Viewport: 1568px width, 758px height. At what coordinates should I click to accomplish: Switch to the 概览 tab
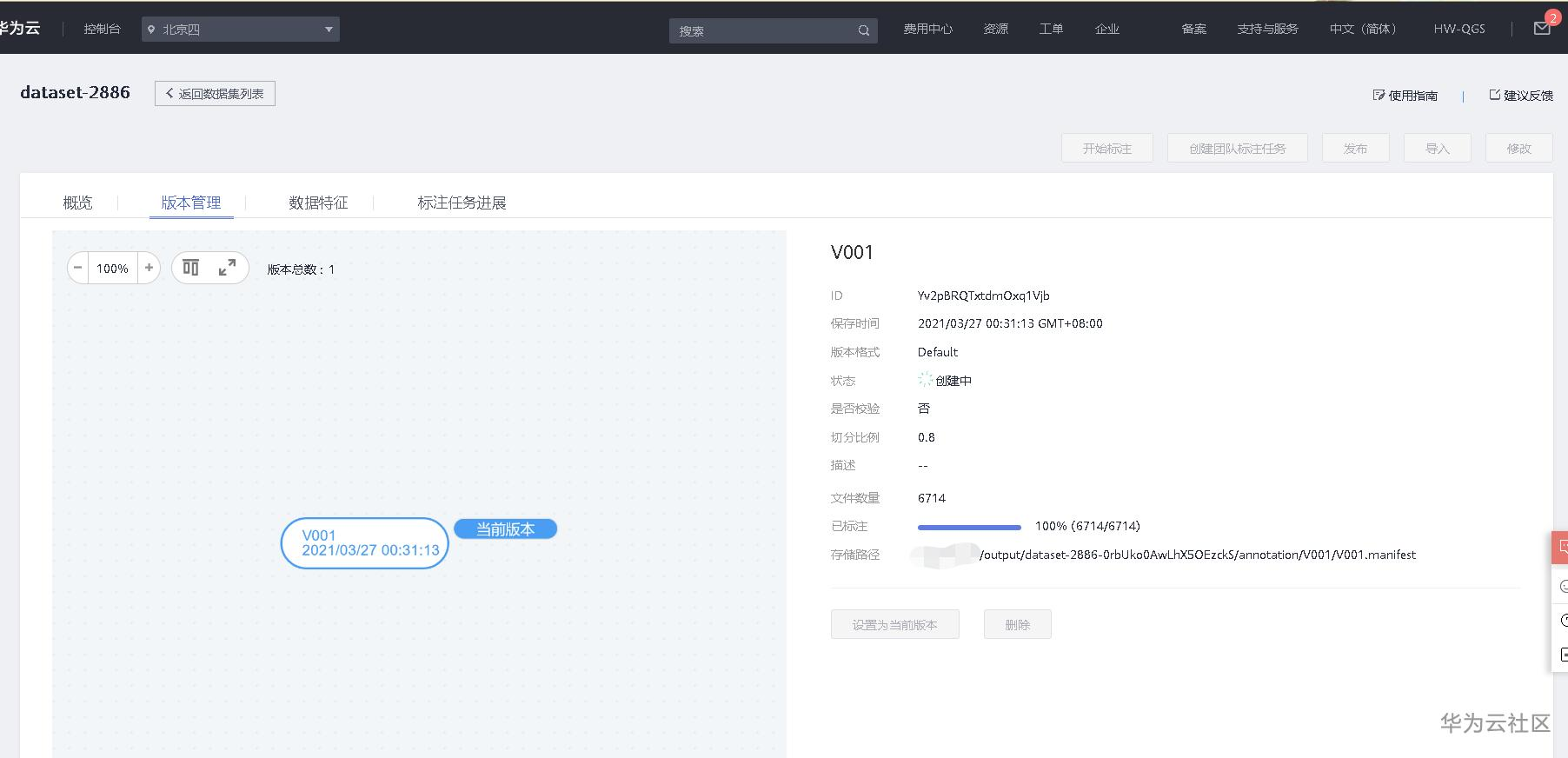point(77,203)
